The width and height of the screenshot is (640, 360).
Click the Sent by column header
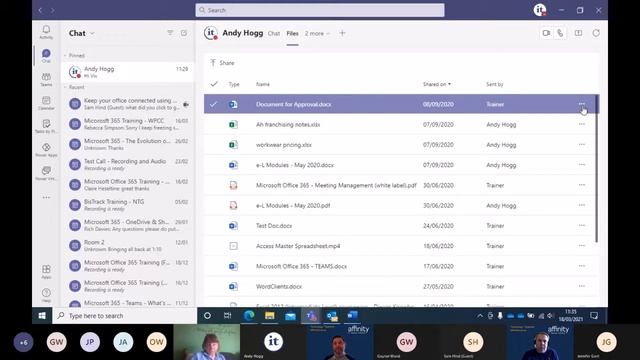pos(495,84)
